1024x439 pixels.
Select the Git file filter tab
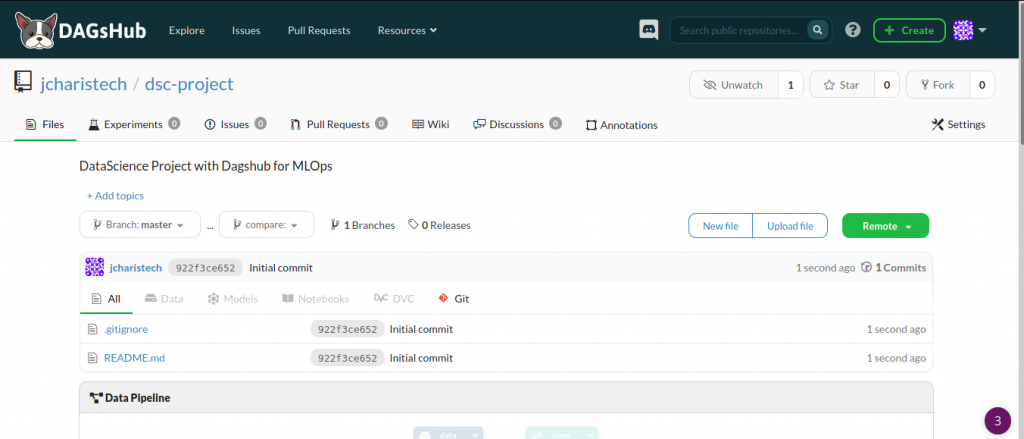[454, 299]
